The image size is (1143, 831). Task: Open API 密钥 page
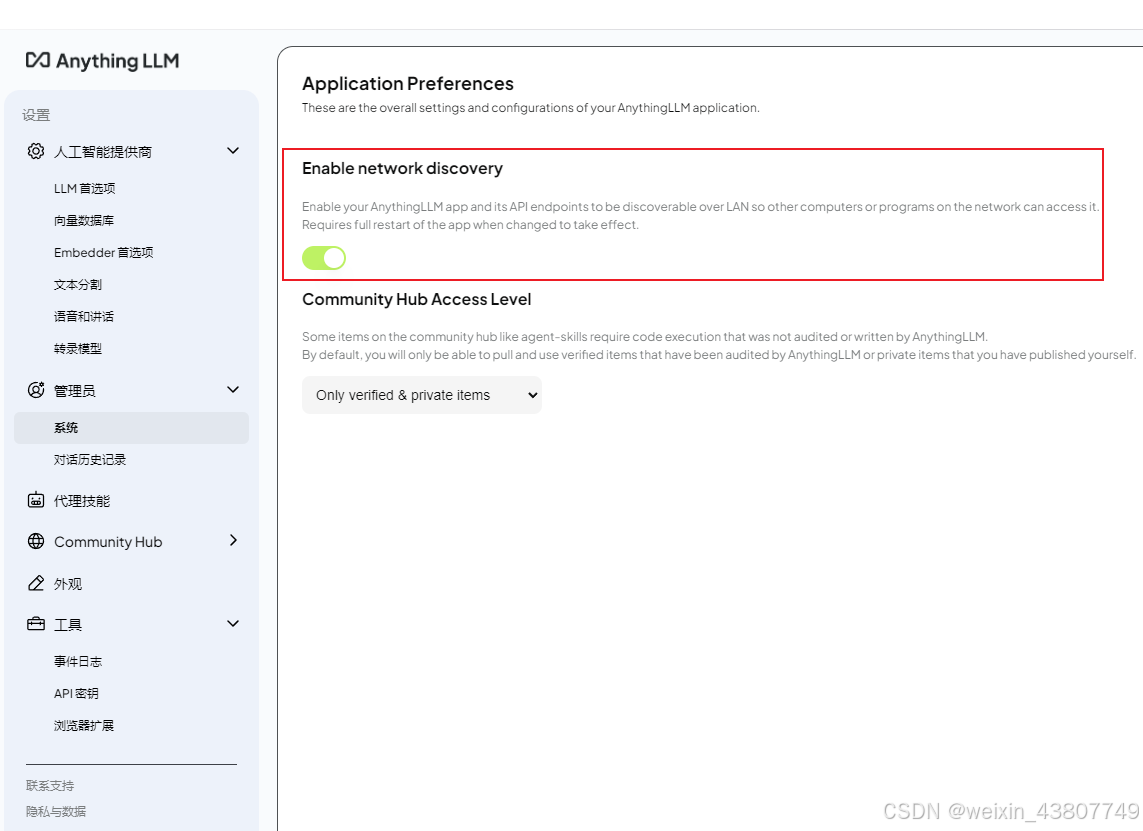click(76, 694)
